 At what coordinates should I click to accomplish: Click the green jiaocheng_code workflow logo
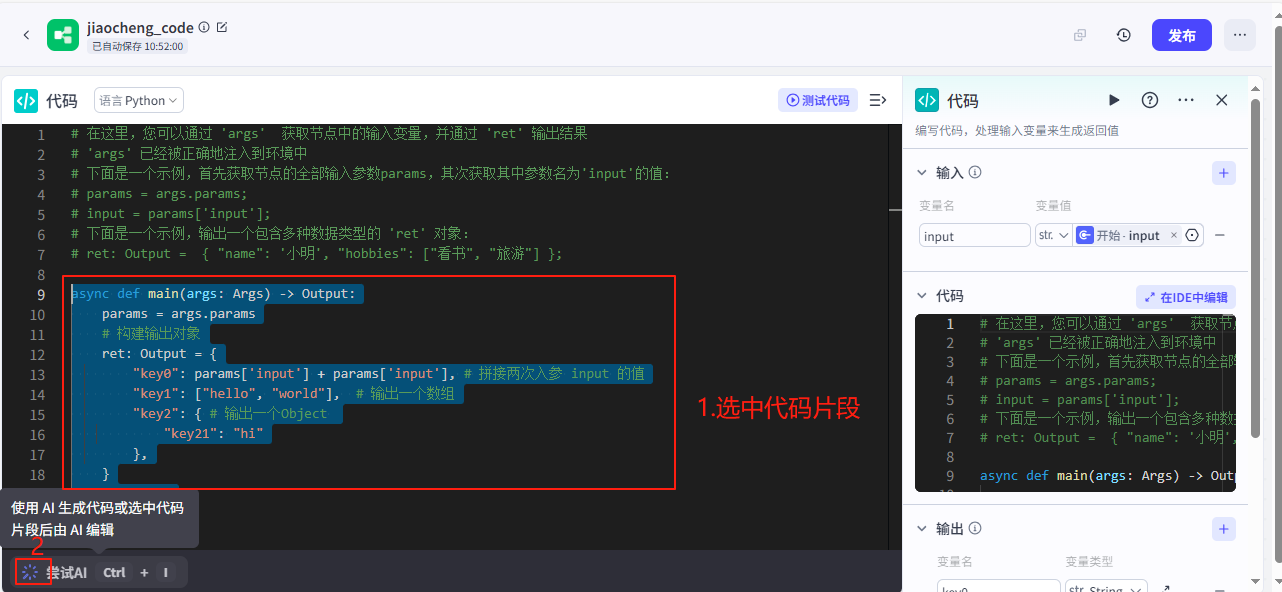[x=63, y=35]
